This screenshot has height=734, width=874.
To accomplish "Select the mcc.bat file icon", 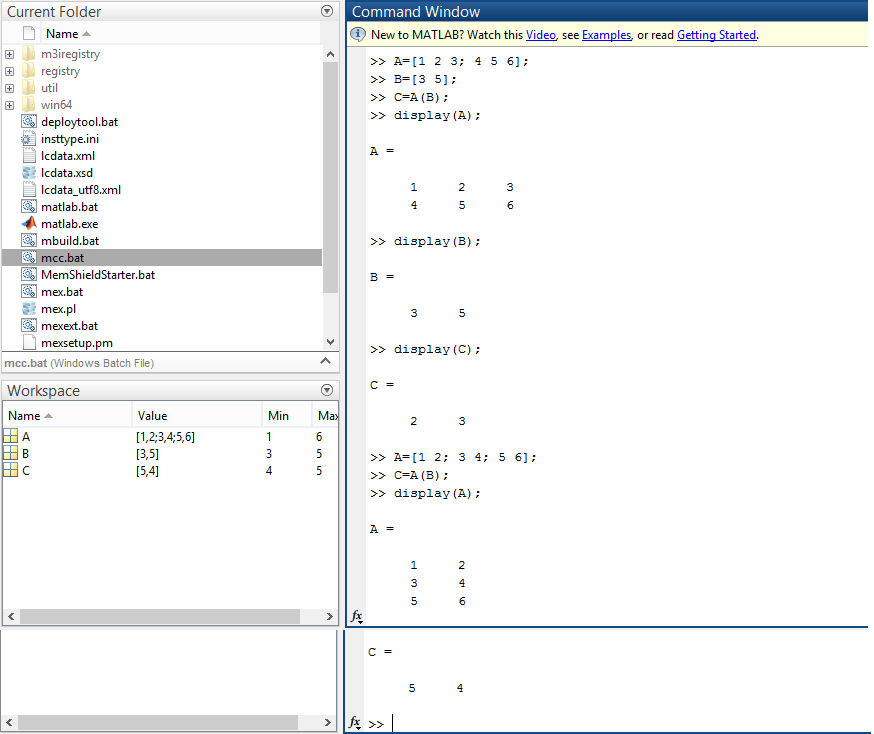I will point(29,257).
